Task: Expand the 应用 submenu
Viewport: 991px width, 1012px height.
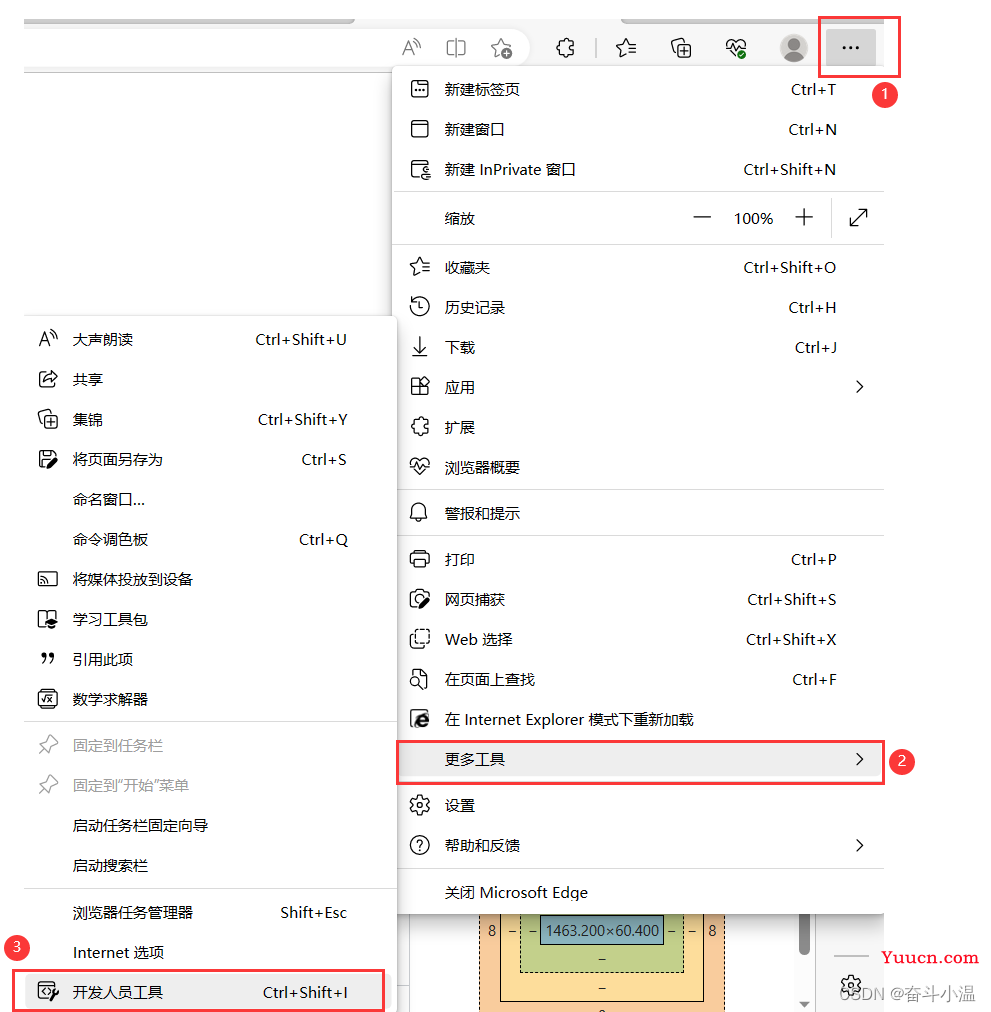Action: point(638,388)
